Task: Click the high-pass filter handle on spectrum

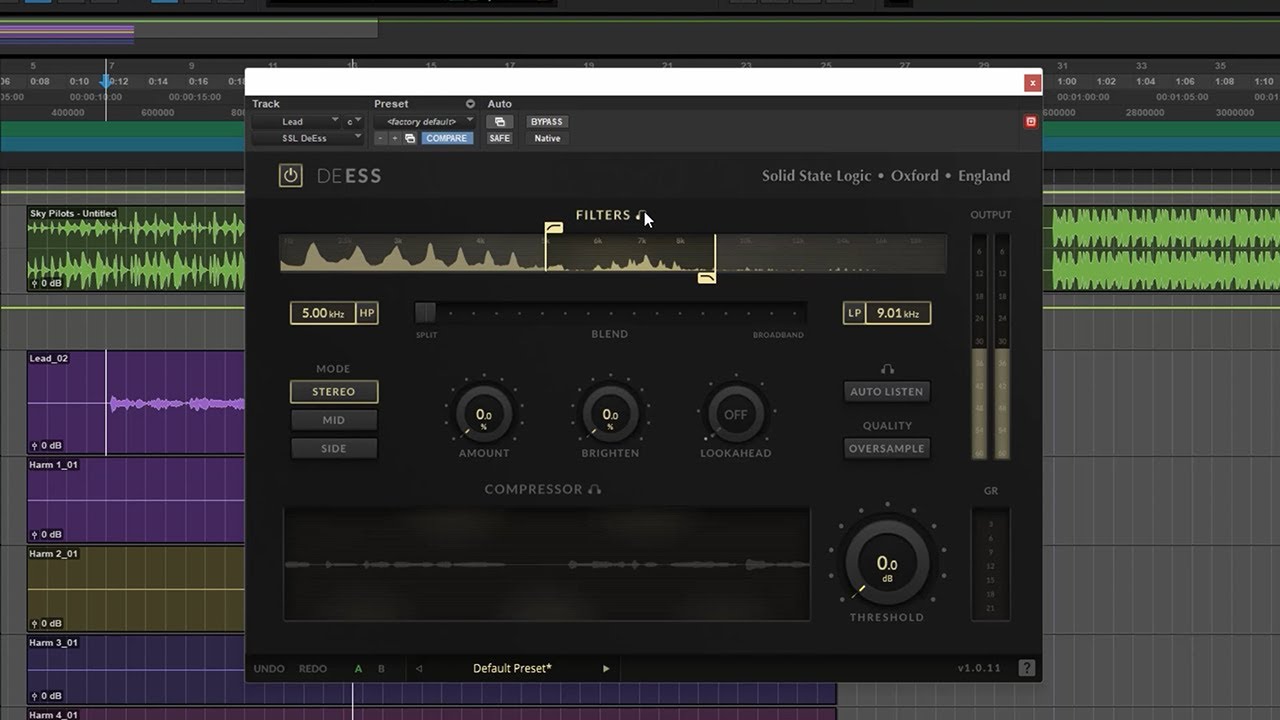Action: point(553,228)
